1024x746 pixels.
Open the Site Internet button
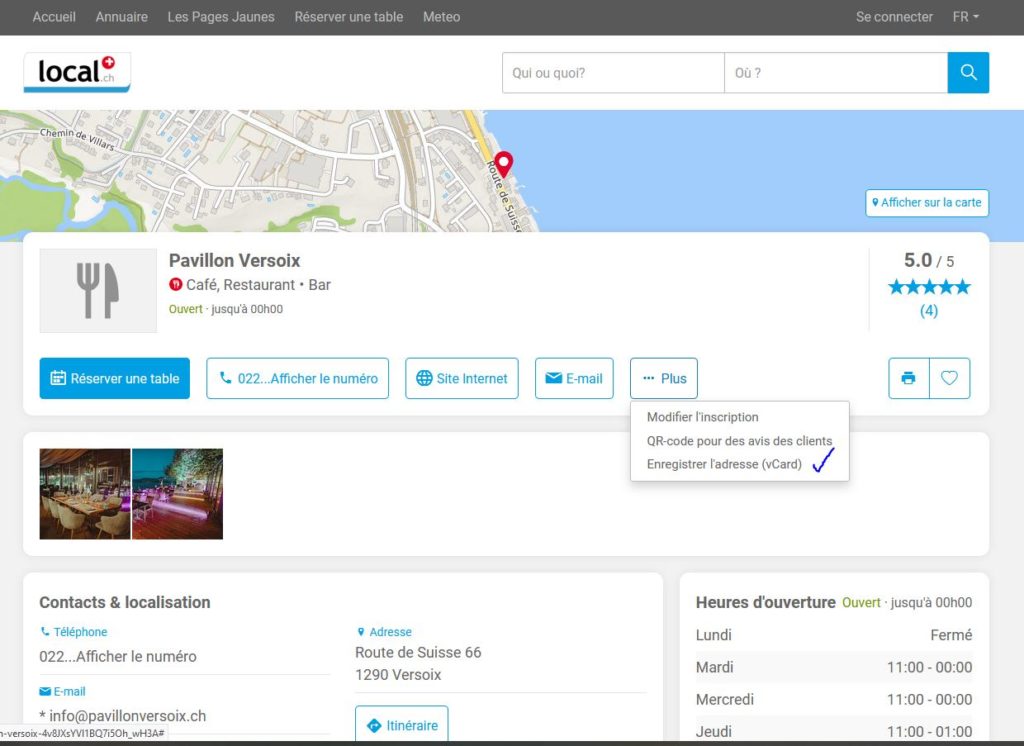pos(462,378)
